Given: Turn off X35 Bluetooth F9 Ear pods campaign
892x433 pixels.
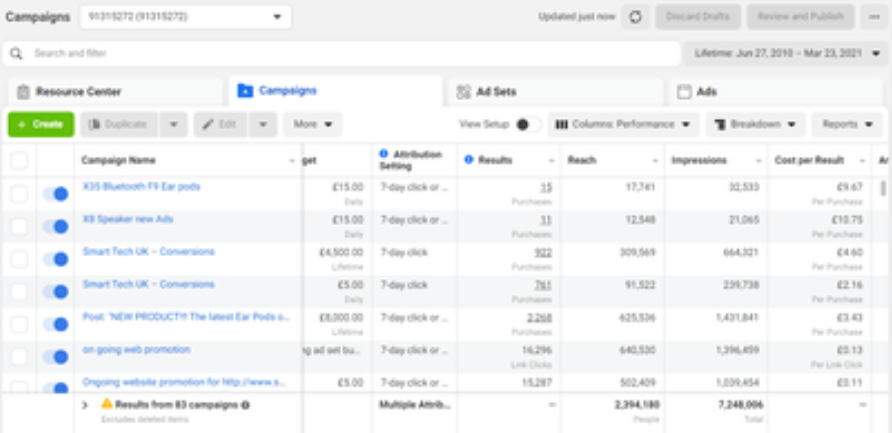Looking at the screenshot, I should click(55, 194).
